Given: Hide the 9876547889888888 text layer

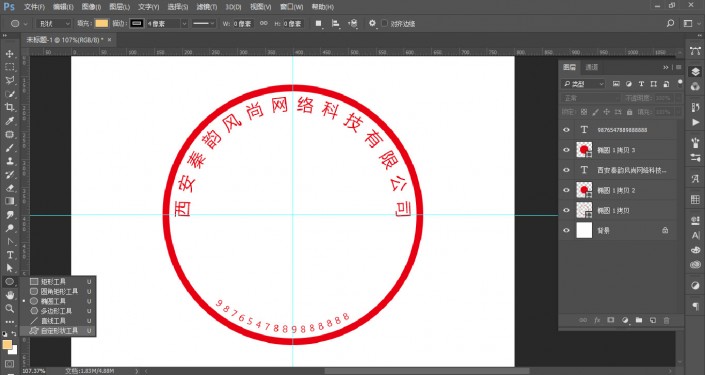Looking at the screenshot, I should coord(567,130).
